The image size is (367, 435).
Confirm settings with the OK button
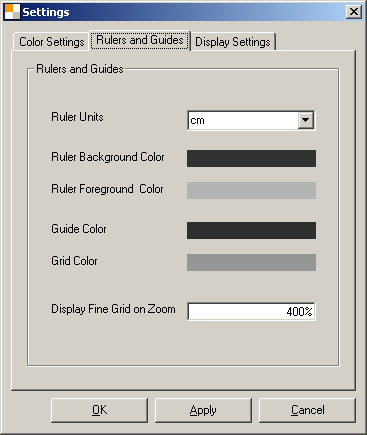99,410
